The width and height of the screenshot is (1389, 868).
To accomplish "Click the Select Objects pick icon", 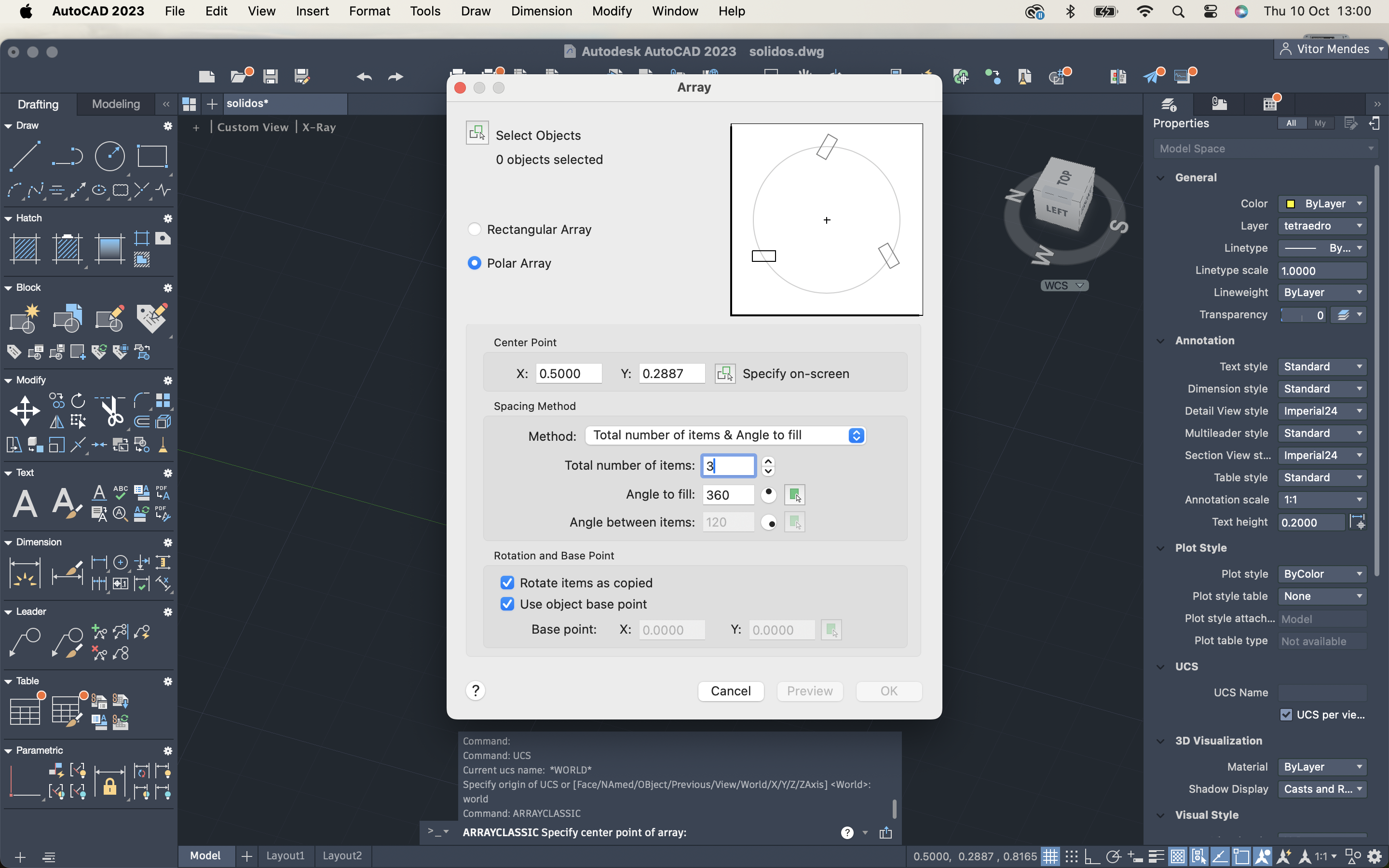I will click(x=477, y=133).
